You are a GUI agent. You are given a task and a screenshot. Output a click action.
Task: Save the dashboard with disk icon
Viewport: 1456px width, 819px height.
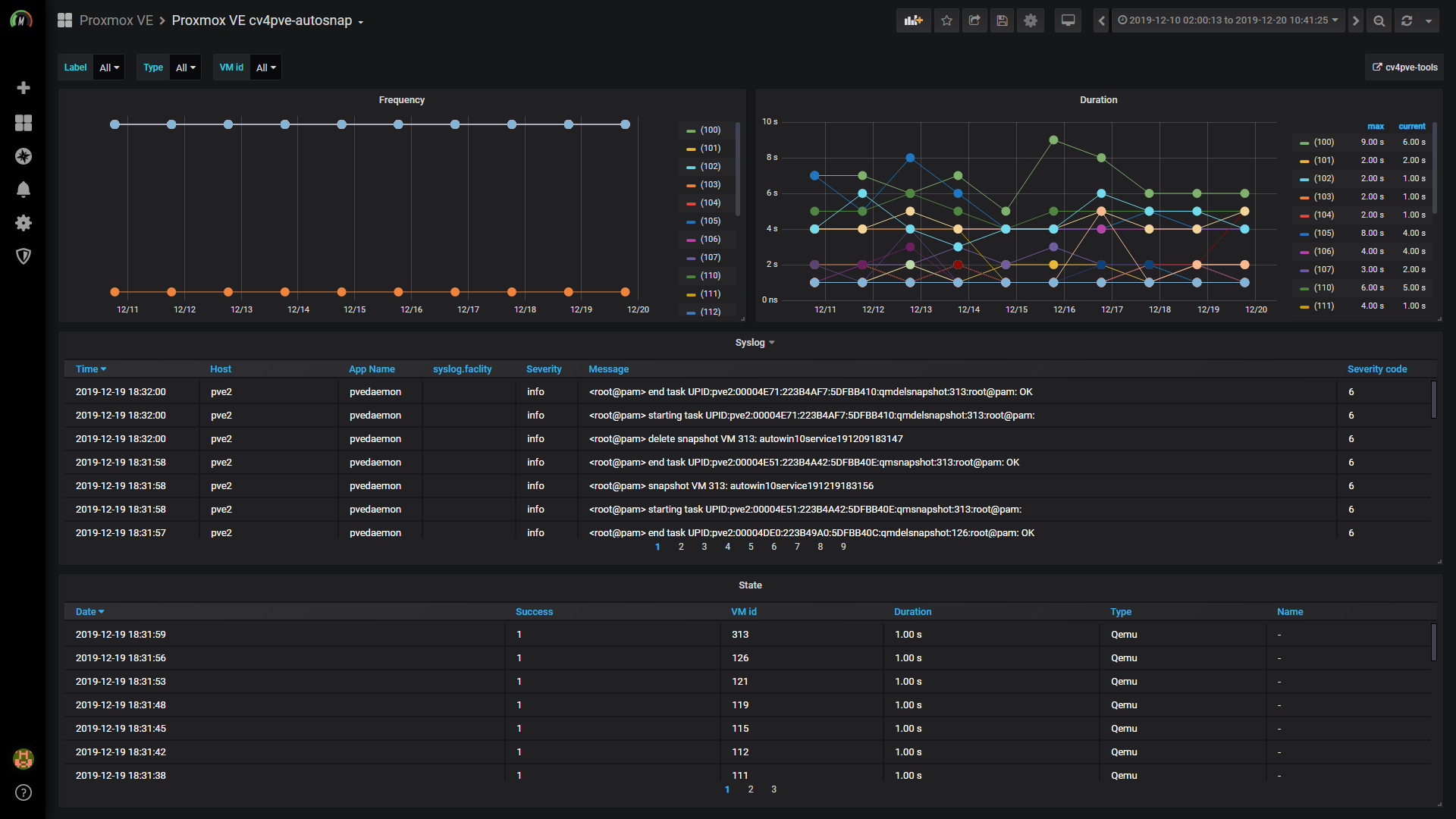[x=1002, y=20]
